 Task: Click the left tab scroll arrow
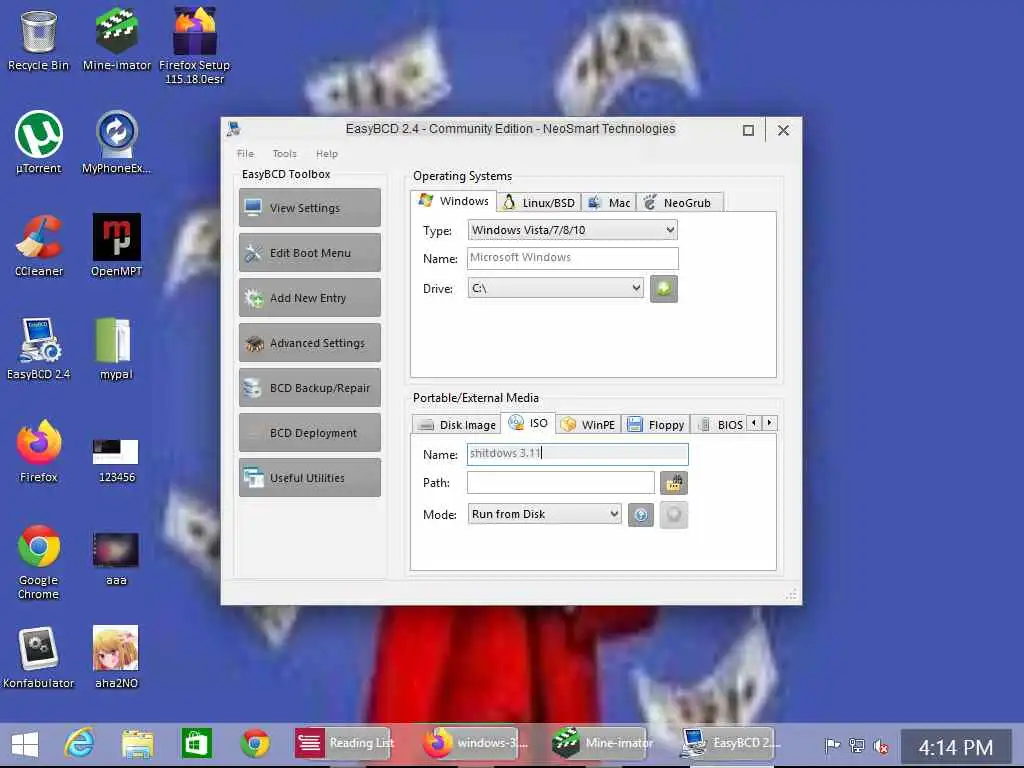[x=754, y=423]
